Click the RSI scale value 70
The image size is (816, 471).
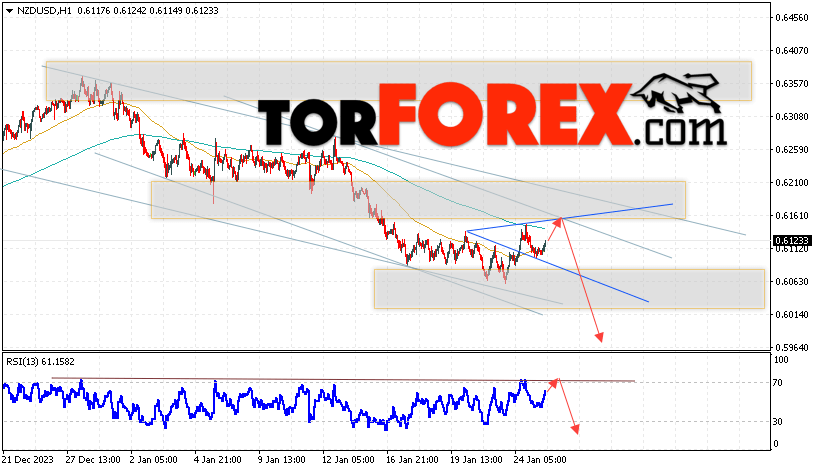pos(777,383)
